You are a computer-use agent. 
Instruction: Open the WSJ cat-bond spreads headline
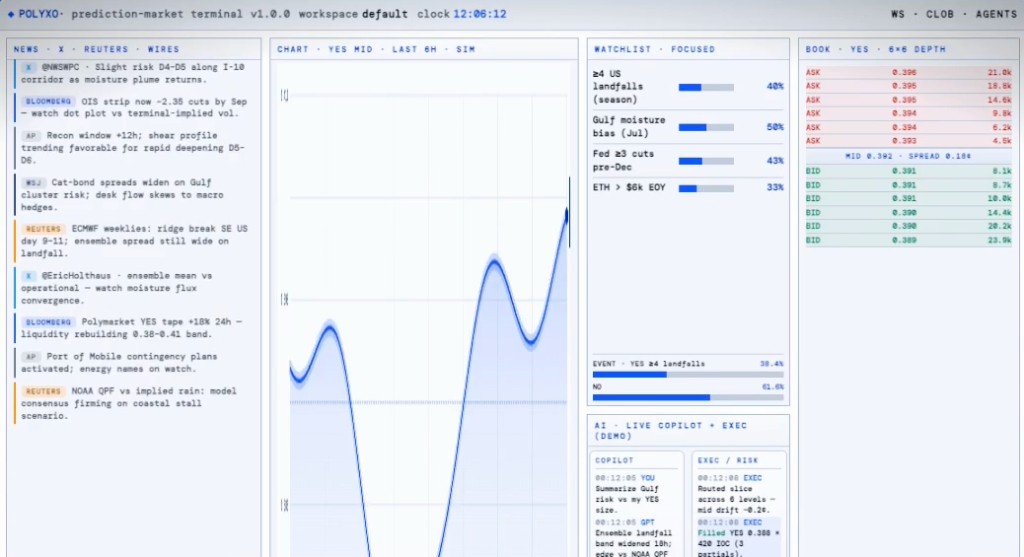click(133, 195)
